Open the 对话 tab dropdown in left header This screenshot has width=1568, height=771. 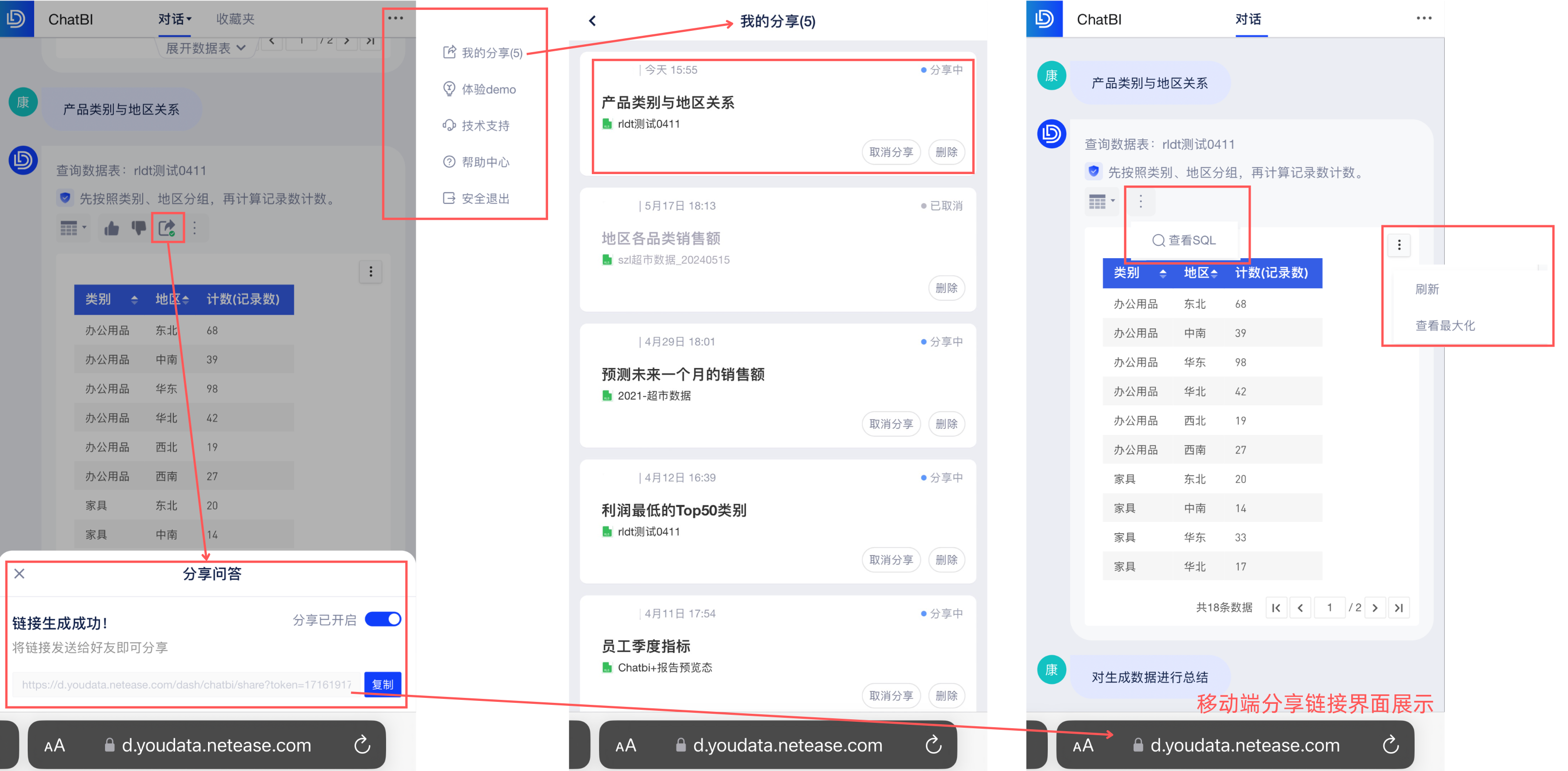click(175, 19)
